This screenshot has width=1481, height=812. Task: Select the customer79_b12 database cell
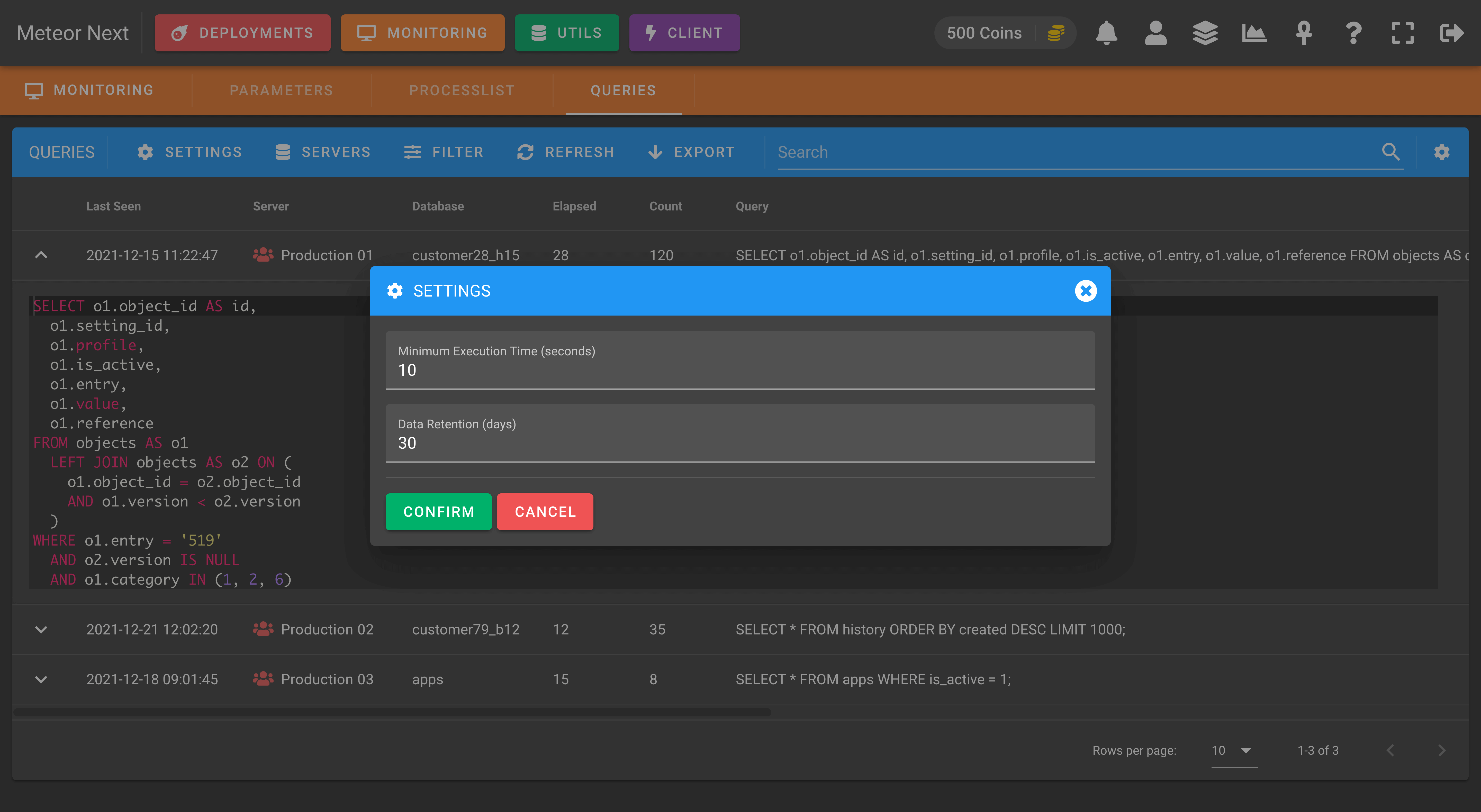click(466, 629)
